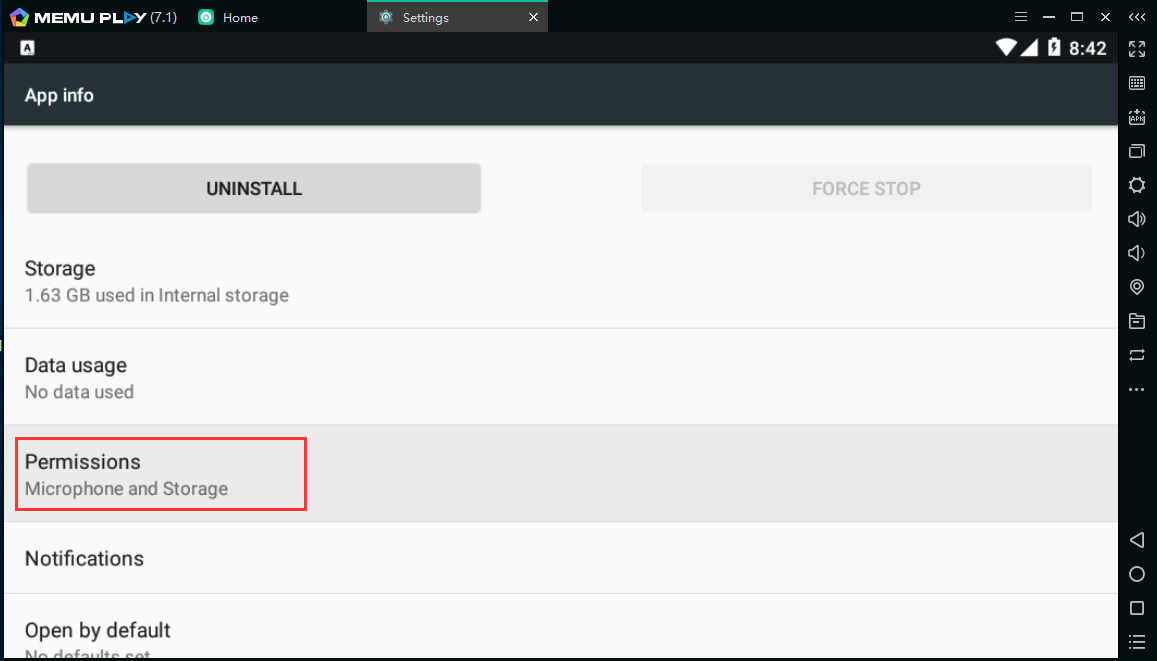Open the shared folder icon
Screen dimensions: 1157x661
(x=1137, y=321)
